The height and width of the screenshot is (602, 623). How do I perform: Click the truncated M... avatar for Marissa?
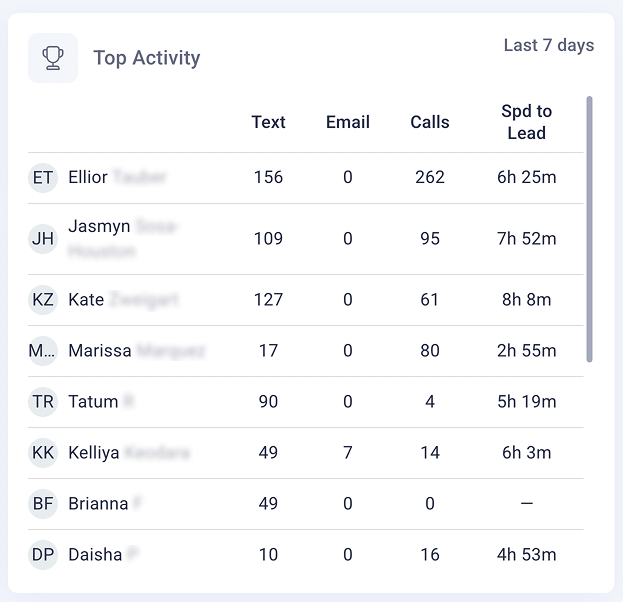(43, 351)
